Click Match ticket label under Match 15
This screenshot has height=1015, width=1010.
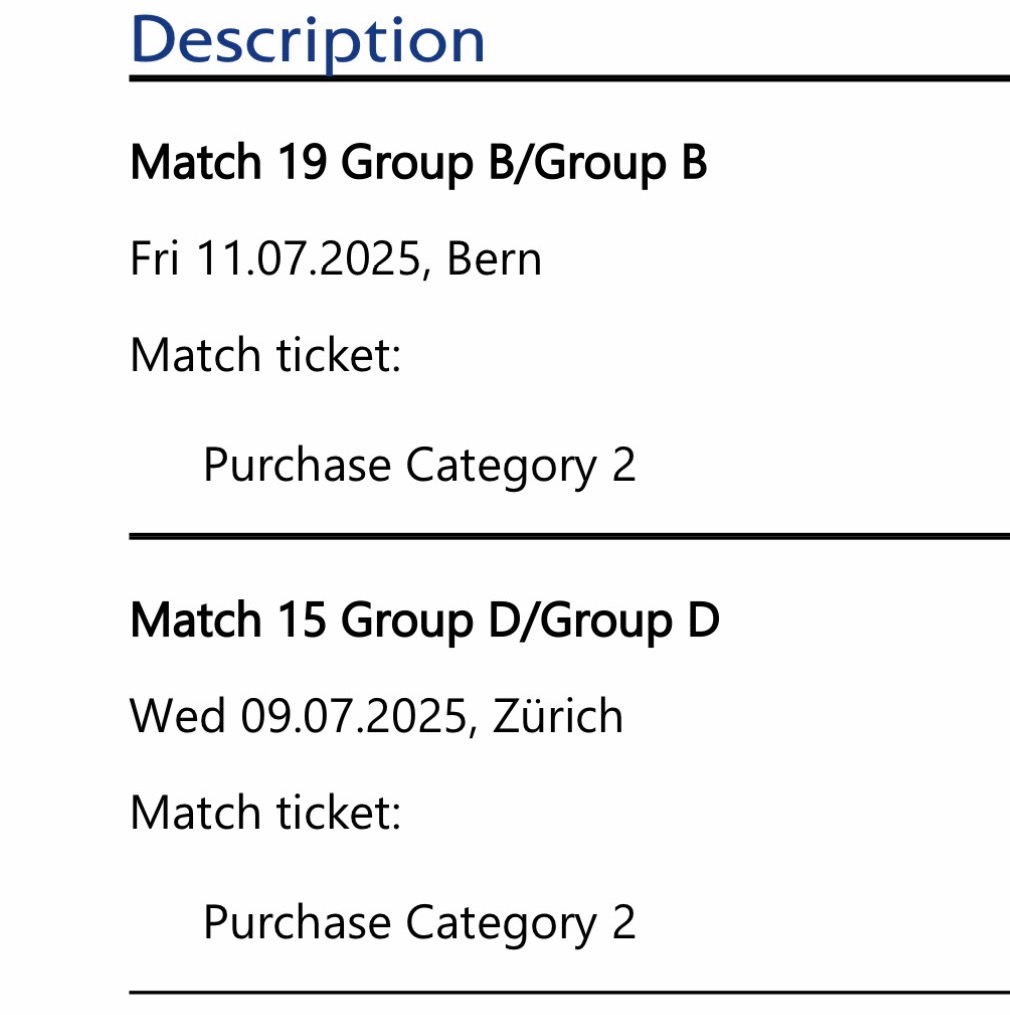pyautogui.click(x=265, y=812)
